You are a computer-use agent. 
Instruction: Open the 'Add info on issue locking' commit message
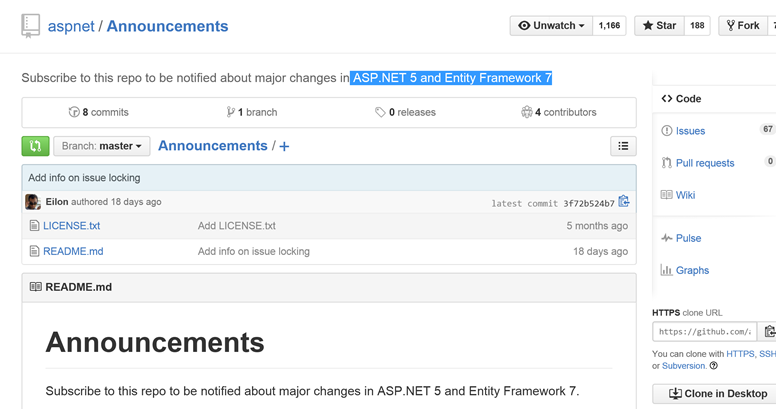tap(84, 178)
